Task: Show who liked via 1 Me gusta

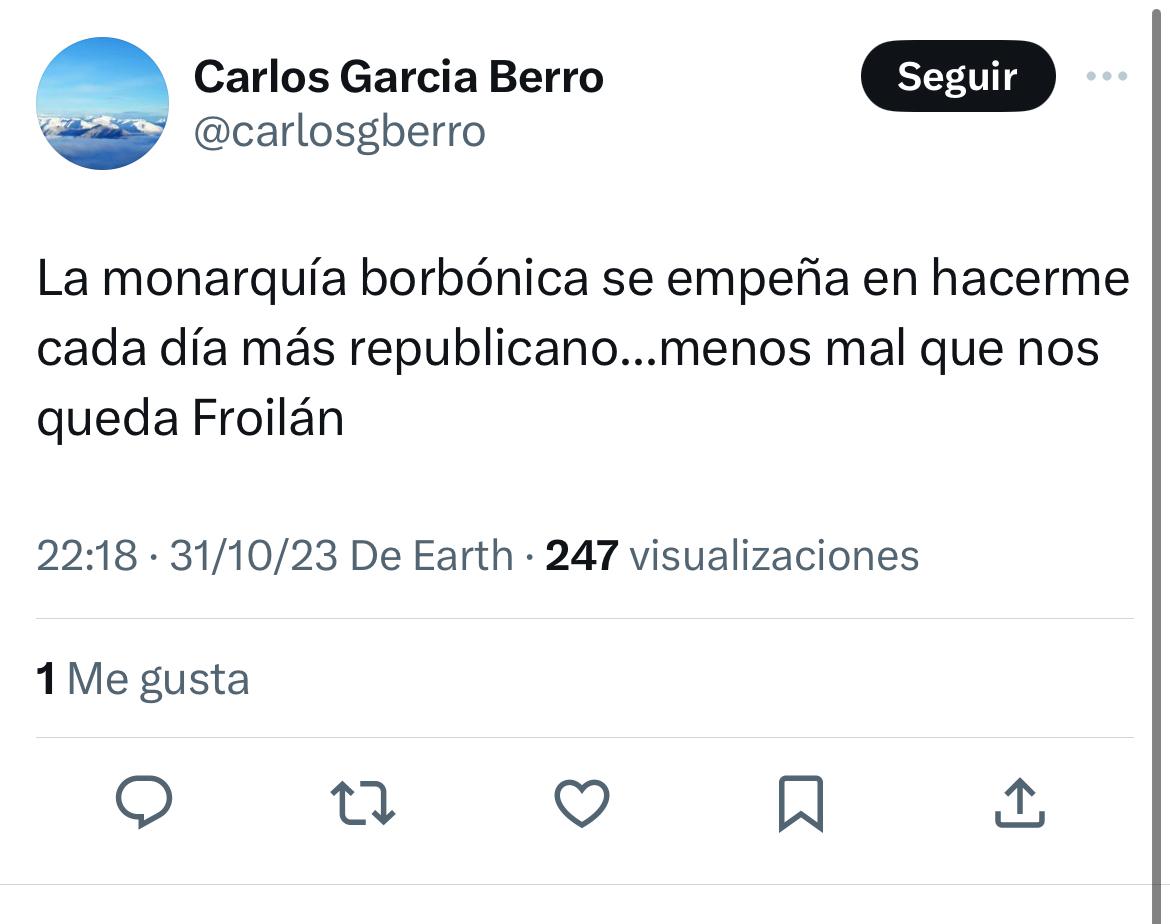Action: tap(142, 679)
